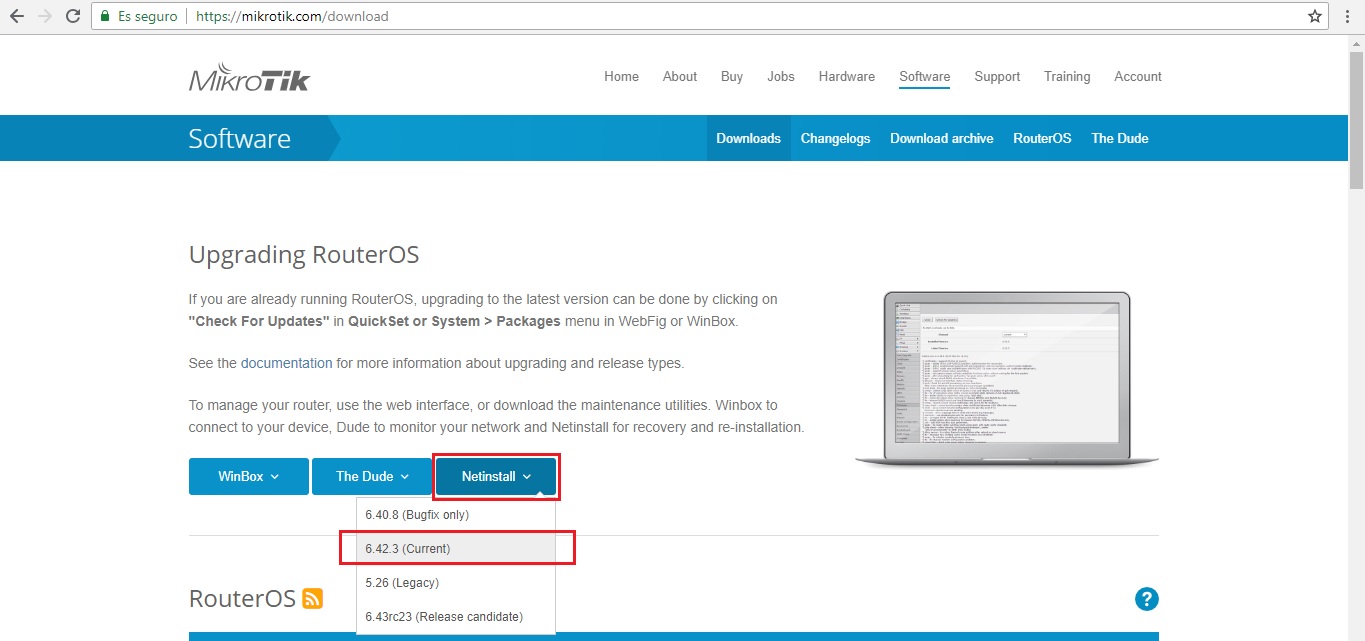This screenshot has width=1365, height=641.
Task: Expand The Dude dropdown button
Action: 372,476
